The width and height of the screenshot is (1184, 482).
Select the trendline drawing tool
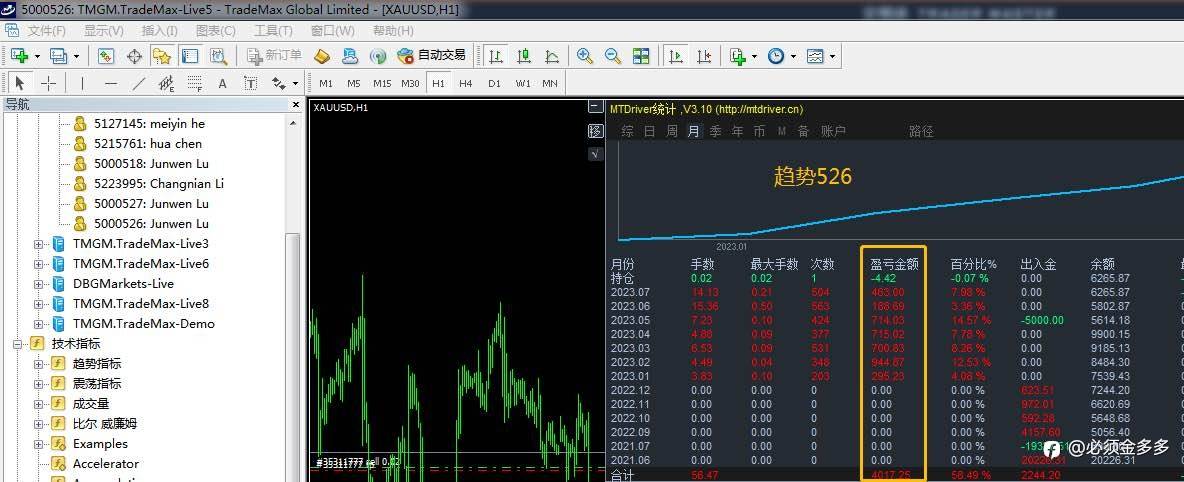139,83
